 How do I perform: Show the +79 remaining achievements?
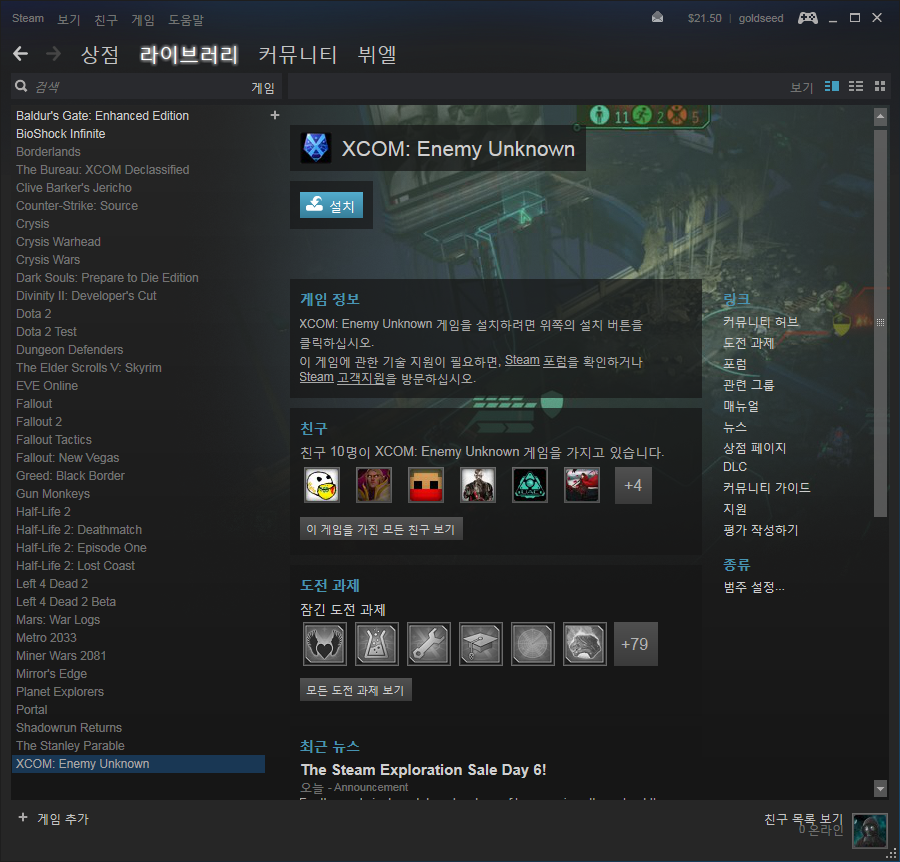pos(635,644)
